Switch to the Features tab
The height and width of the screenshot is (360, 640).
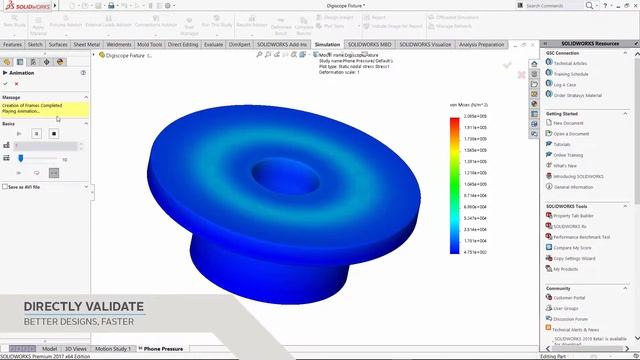coord(12,44)
